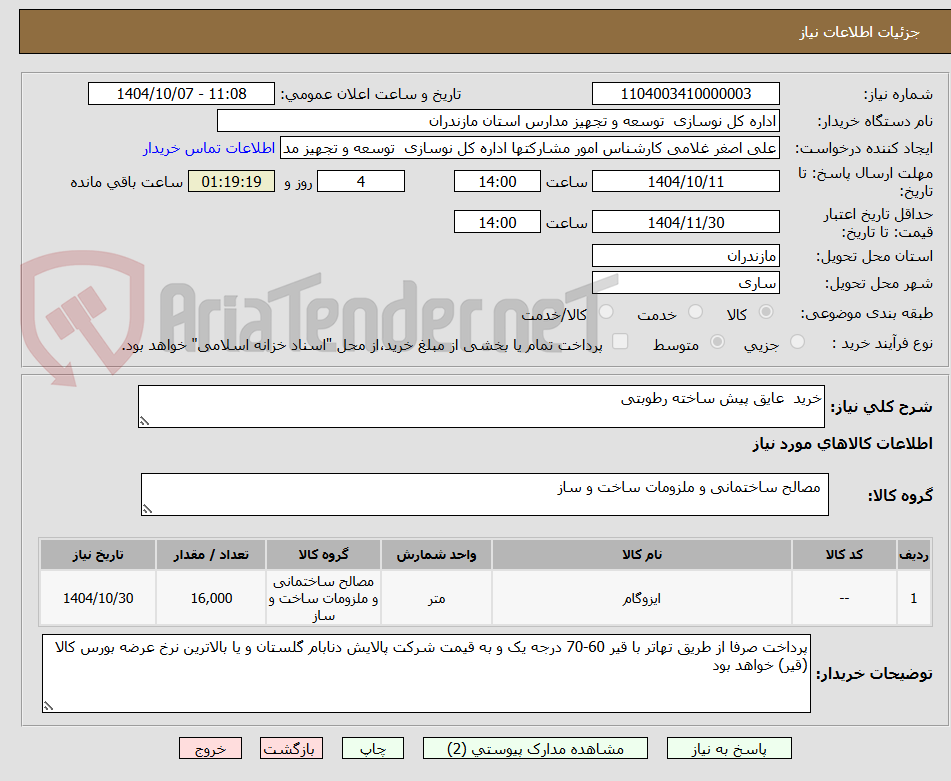This screenshot has width=951, height=781.
Task: Select the متوسط purchase type radio
Action: point(717,342)
